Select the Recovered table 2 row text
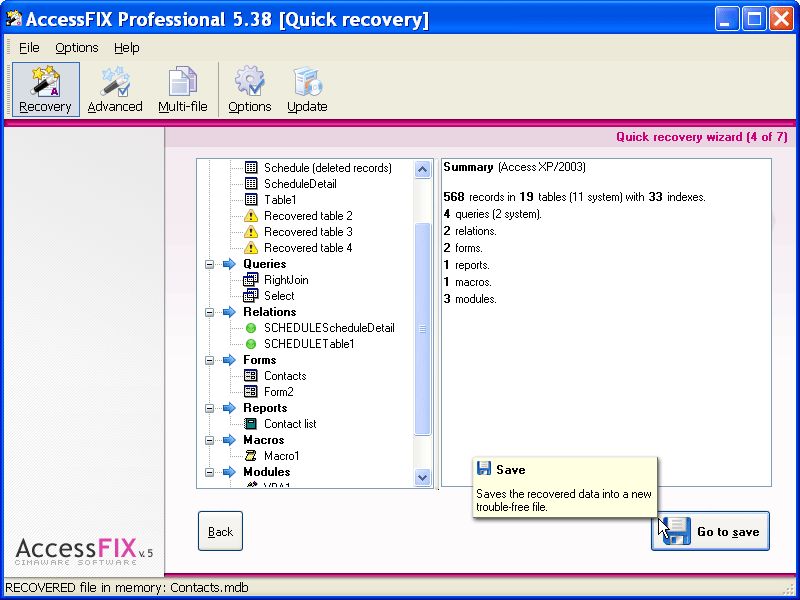800x600 pixels. pyautogui.click(x=308, y=216)
